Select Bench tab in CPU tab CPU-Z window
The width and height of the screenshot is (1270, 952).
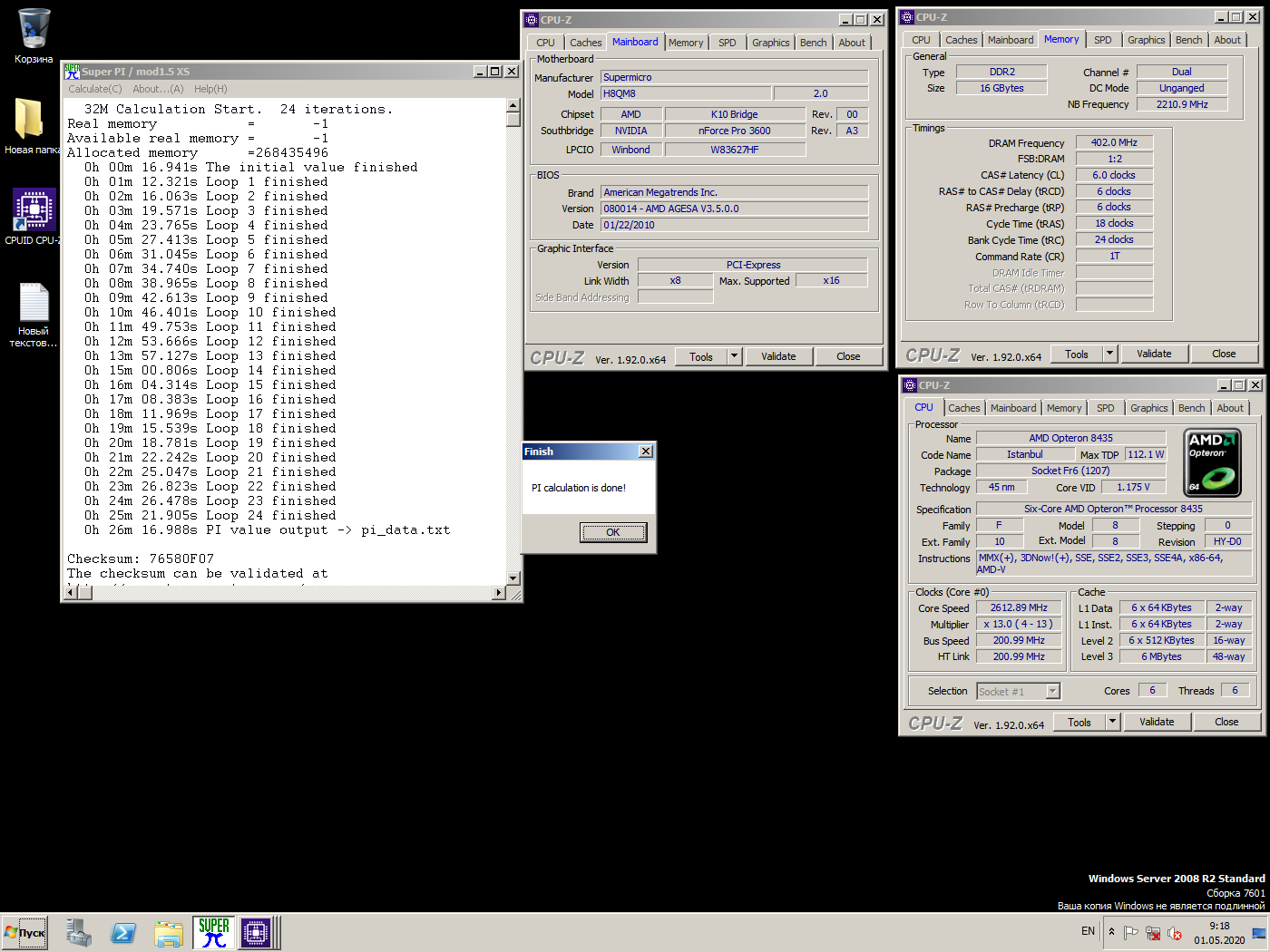point(1191,408)
